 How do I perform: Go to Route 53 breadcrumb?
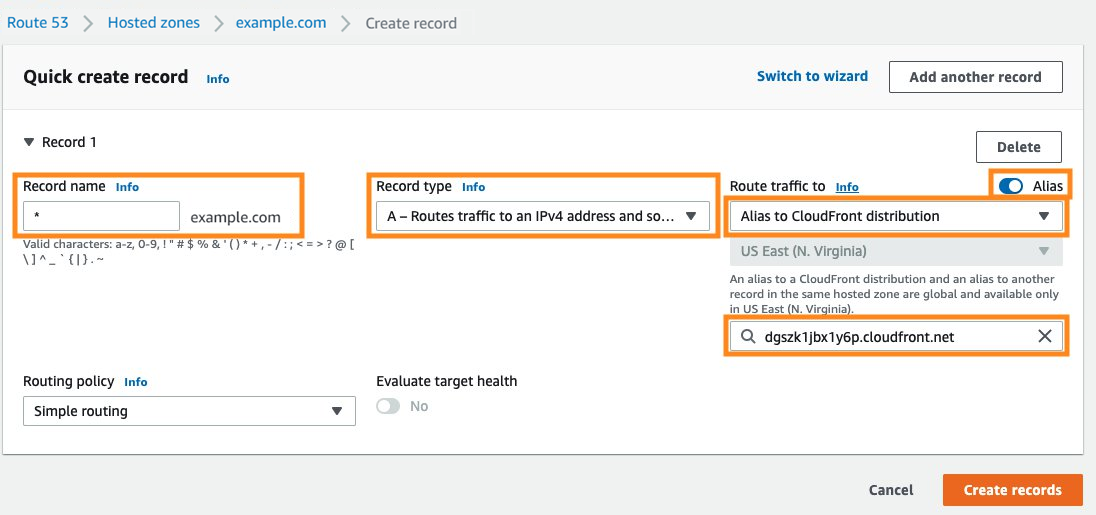click(x=38, y=22)
